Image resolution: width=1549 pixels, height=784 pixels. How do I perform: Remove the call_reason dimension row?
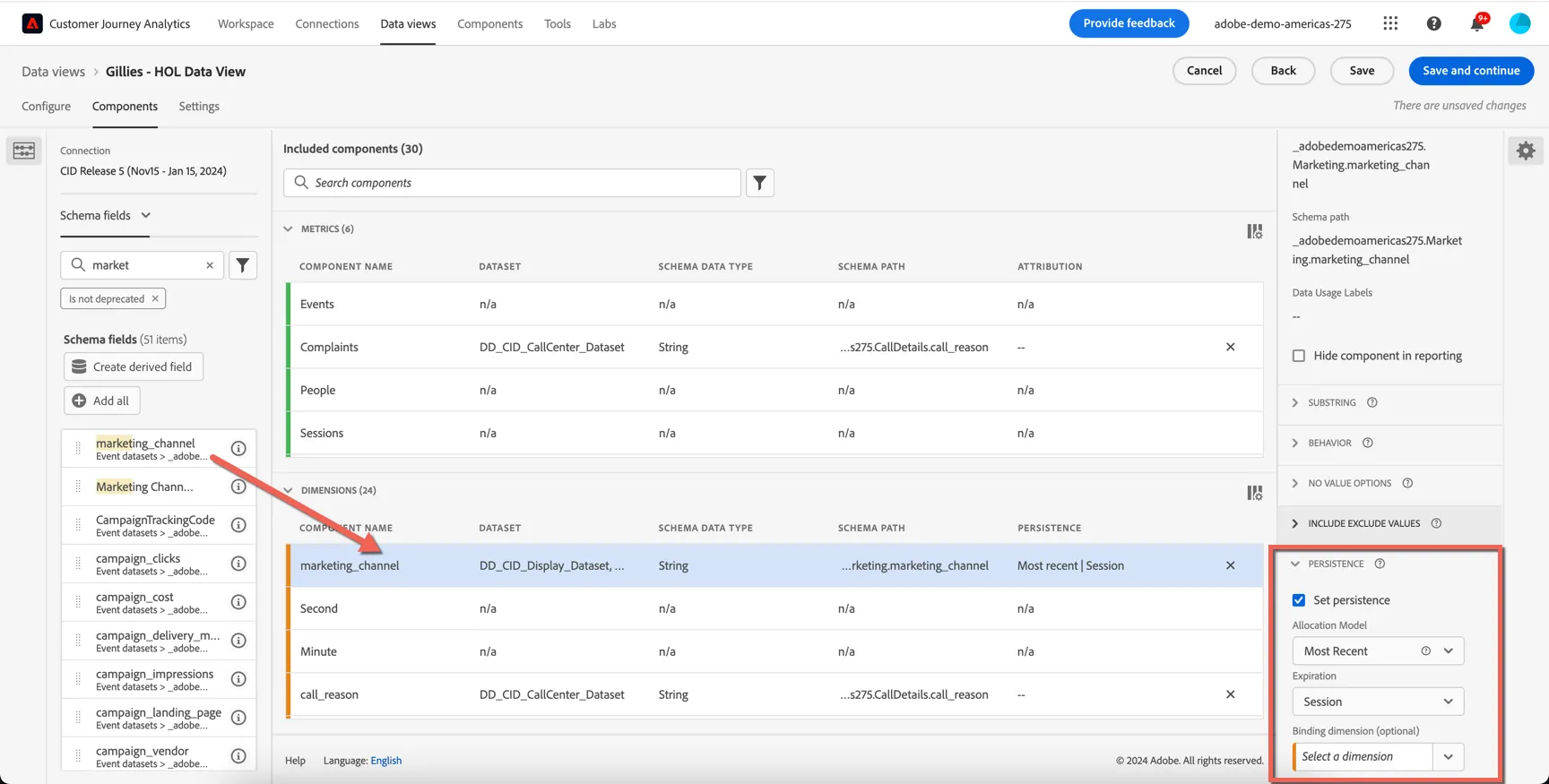tap(1230, 694)
